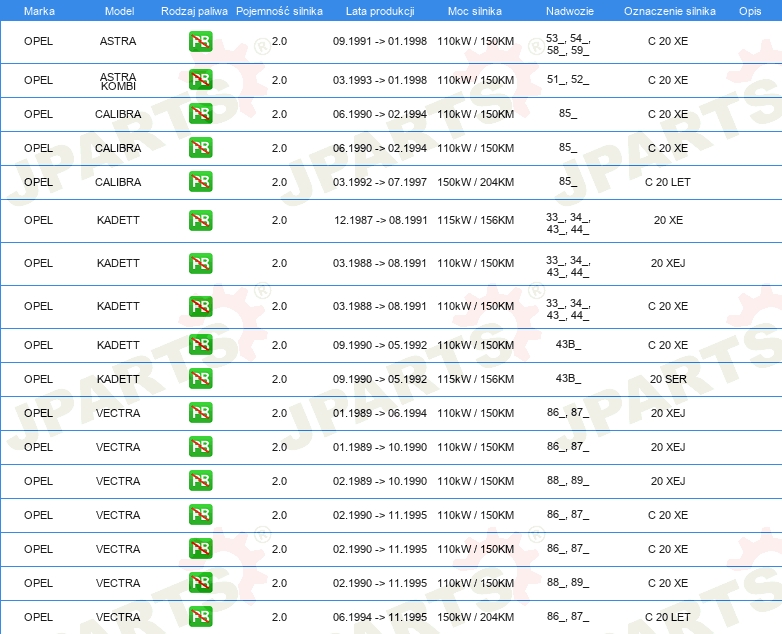The image size is (782, 634).
Task: Click the fuel icon in the Vectra 01.1989 -> 06.1994 row
Action: [200, 413]
